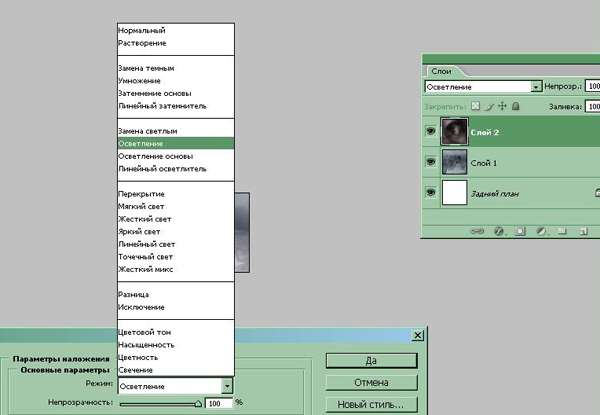Click the Отмена button
The height and width of the screenshot is (415, 600).
[x=371, y=382]
